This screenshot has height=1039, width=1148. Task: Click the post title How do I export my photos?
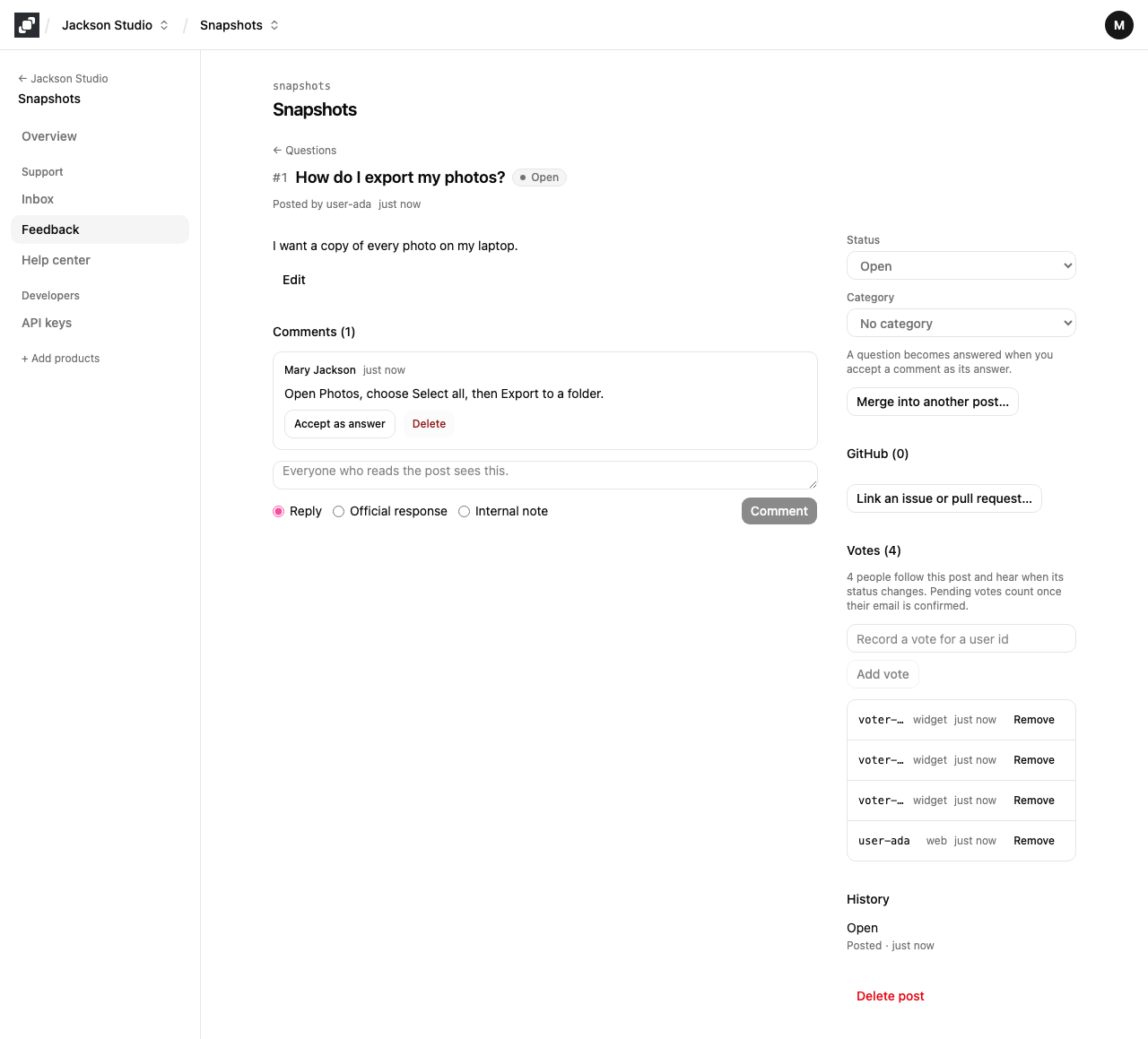point(400,177)
